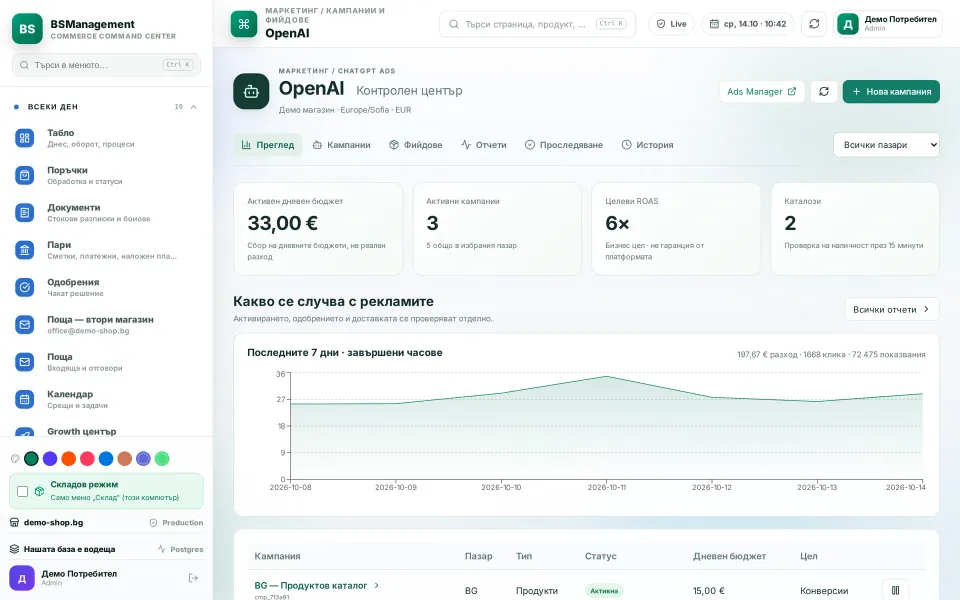Open Ads Manager external link

[x=762, y=91]
